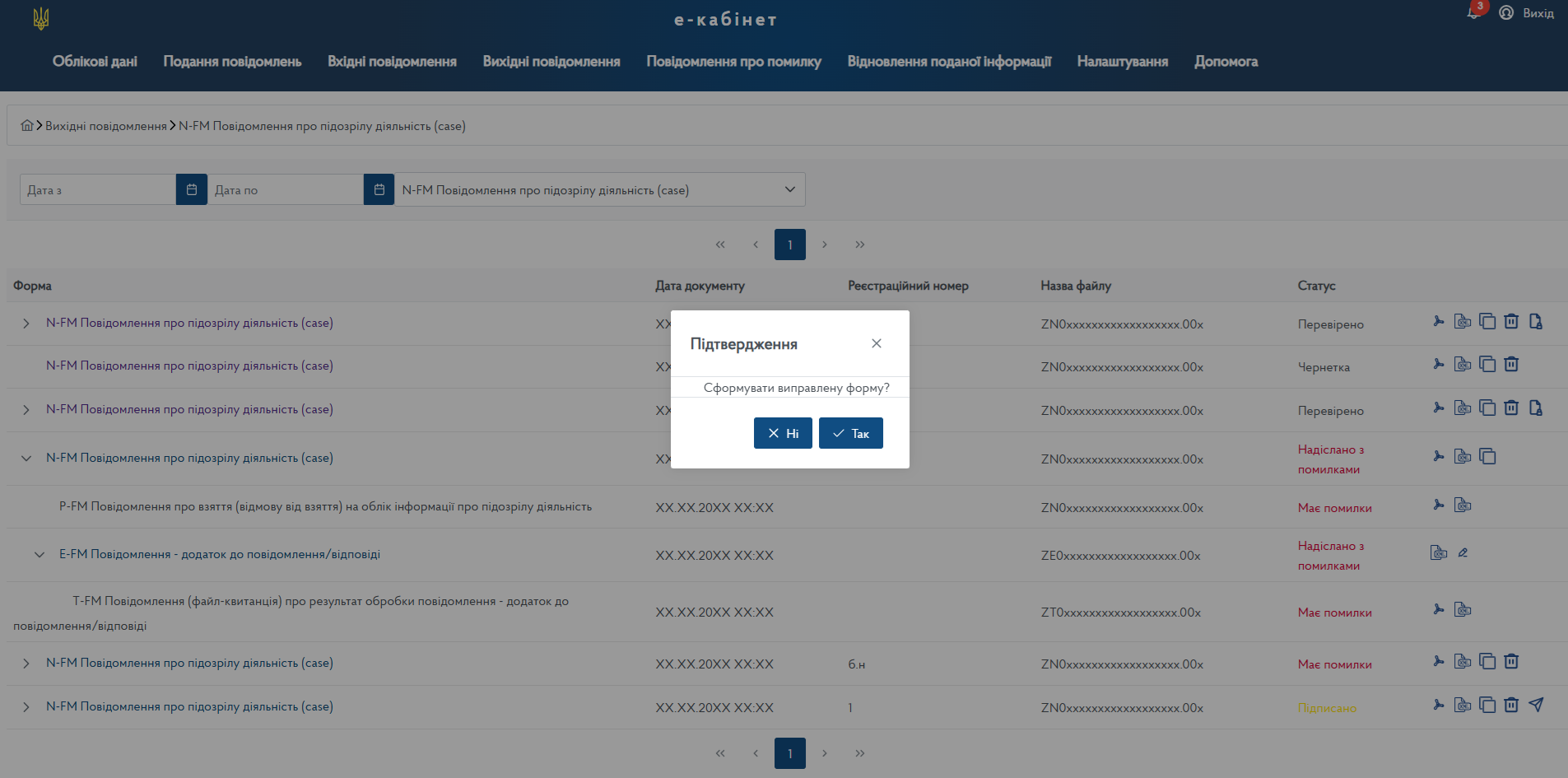Download XML of the E-FM row
This screenshot has height=778, width=1568.
(x=1439, y=552)
